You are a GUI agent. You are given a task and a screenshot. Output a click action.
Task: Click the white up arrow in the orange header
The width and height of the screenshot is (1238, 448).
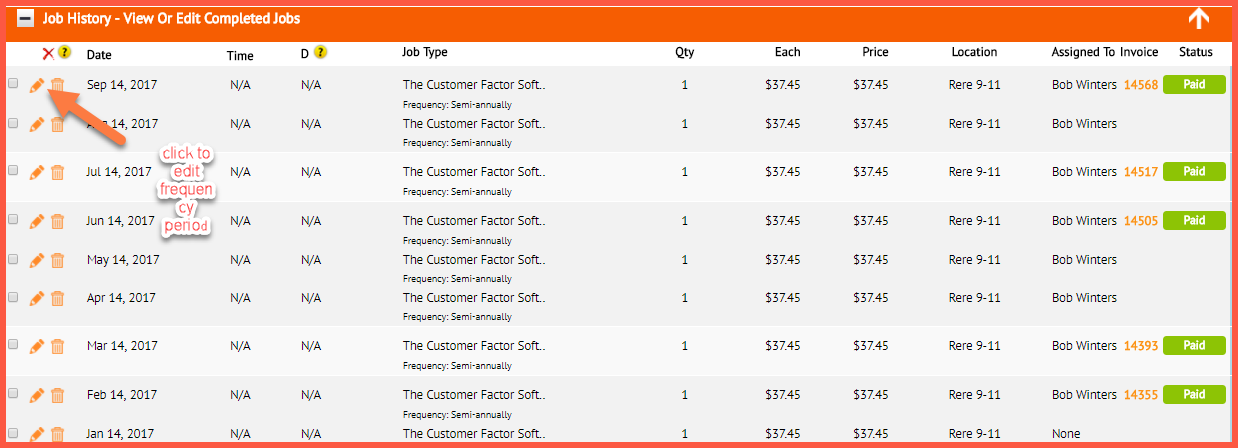[1199, 19]
